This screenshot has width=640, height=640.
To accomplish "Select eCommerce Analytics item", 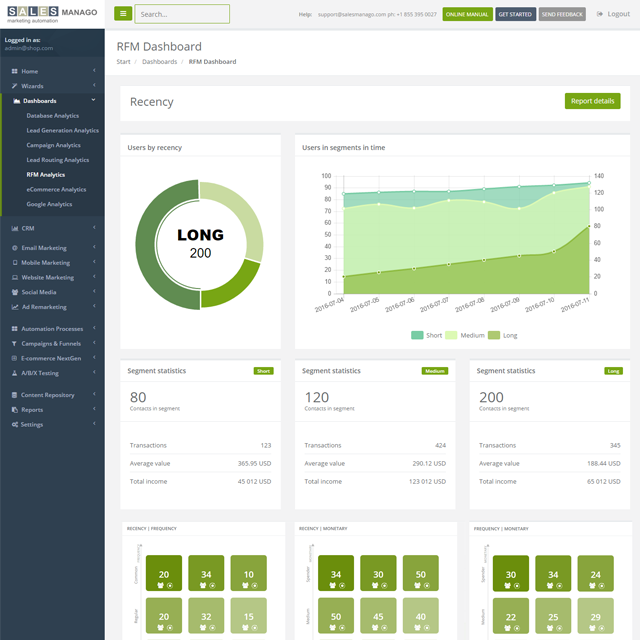I will click(x=56, y=189).
